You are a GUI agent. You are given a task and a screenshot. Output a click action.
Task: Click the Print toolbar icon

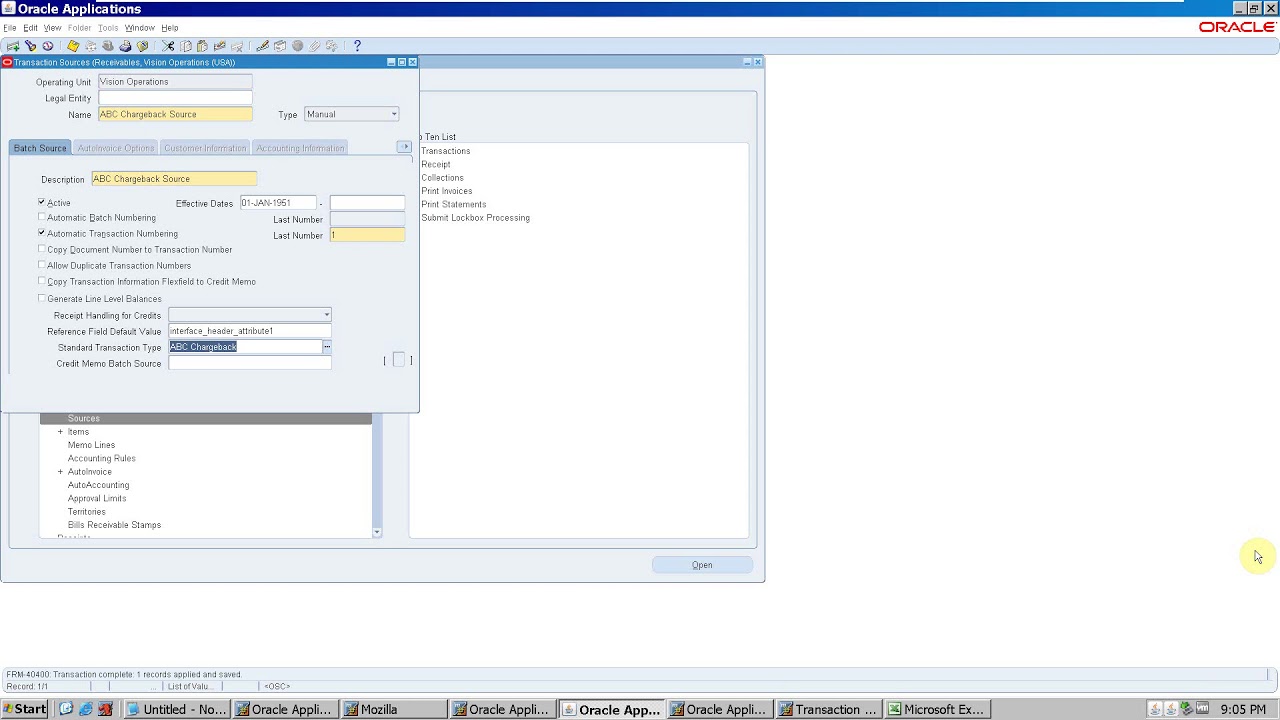(x=125, y=46)
